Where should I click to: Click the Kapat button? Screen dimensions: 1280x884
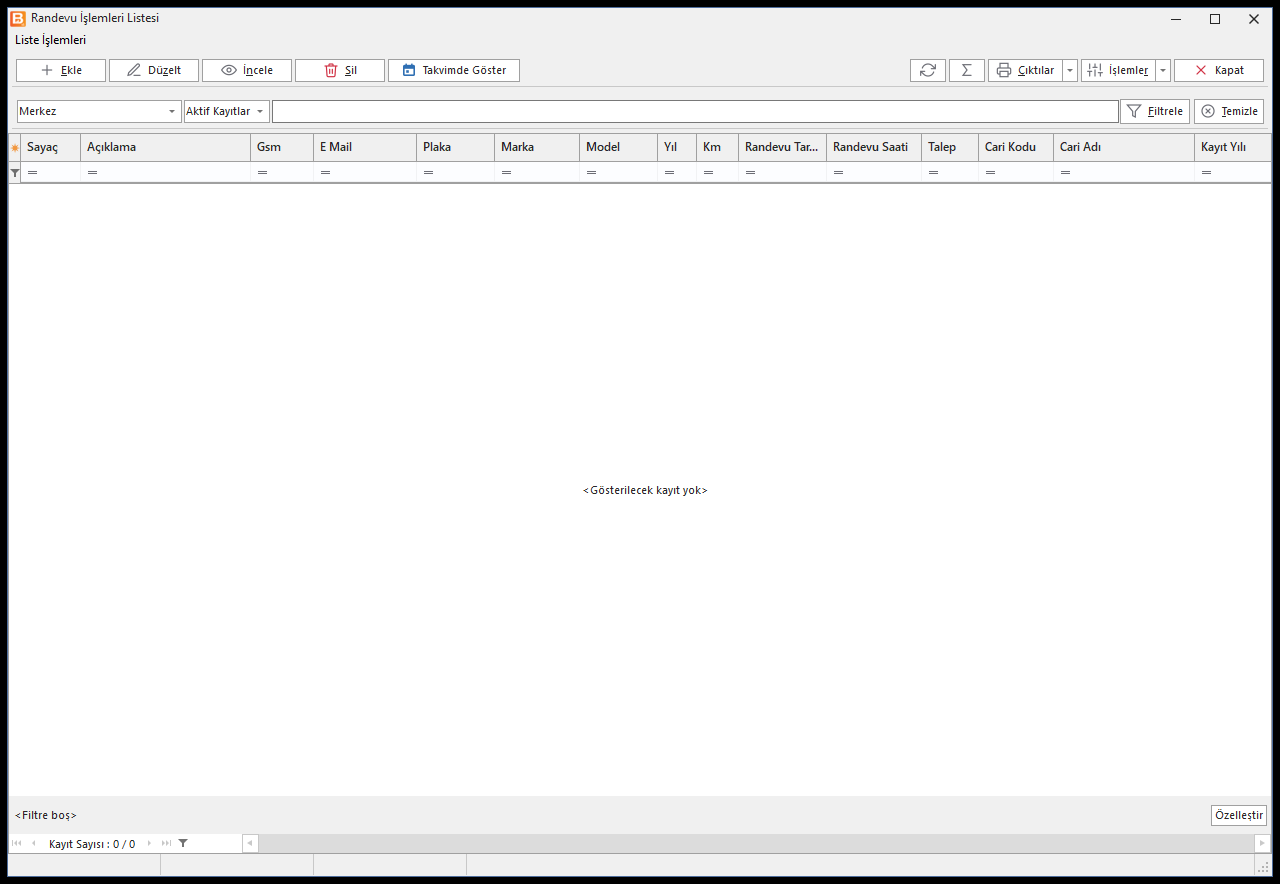[1219, 70]
